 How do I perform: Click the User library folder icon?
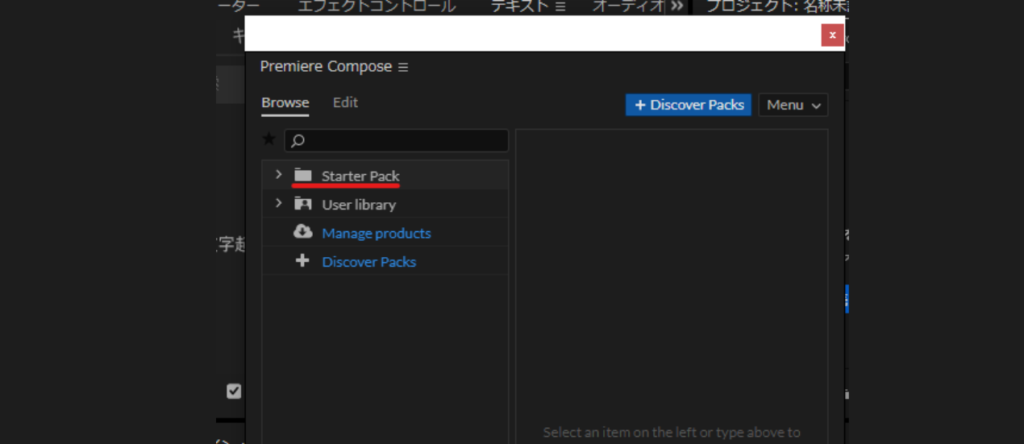pyautogui.click(x=303, y=204)
